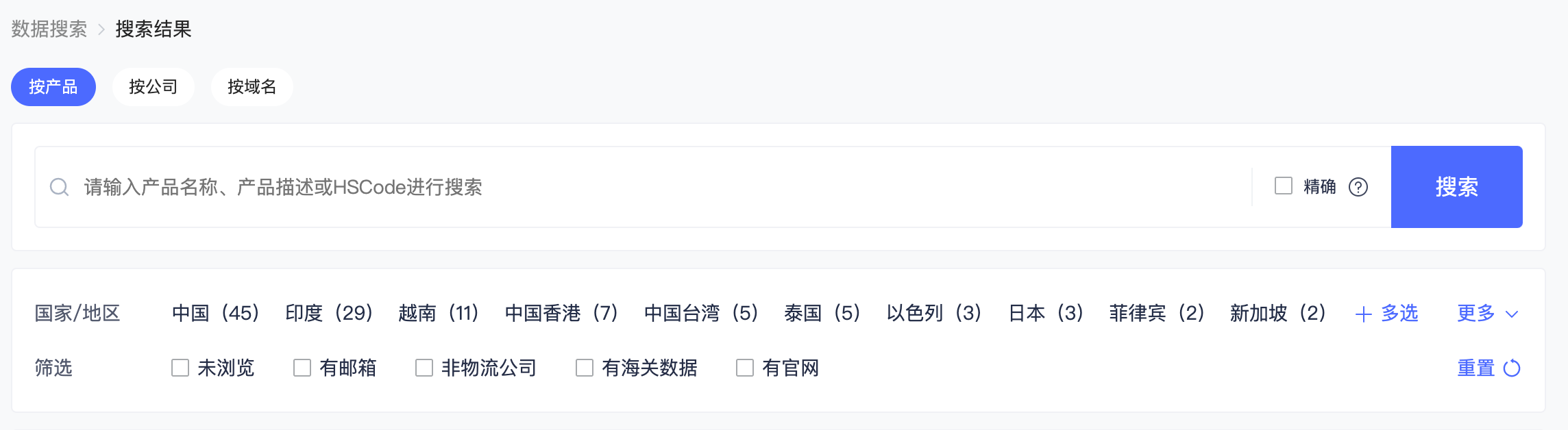Click the magnifier icon in search box
The image size is (1568, 430).
click(60, 187)
